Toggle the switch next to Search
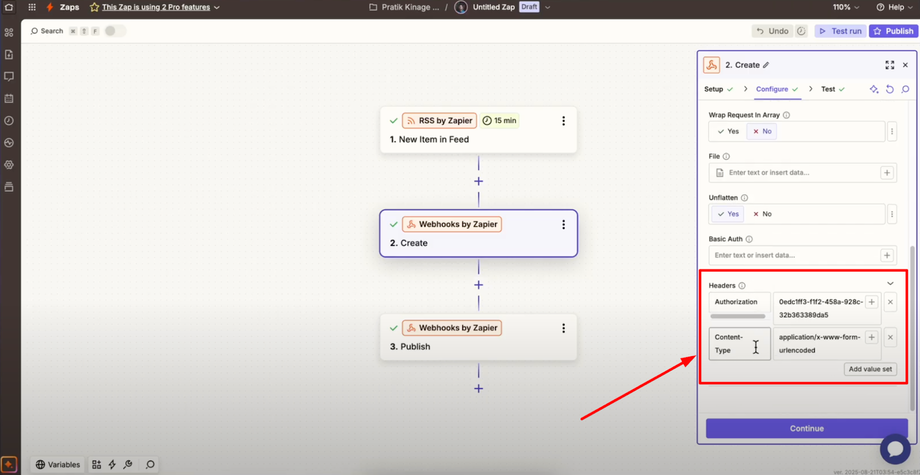 115,31
